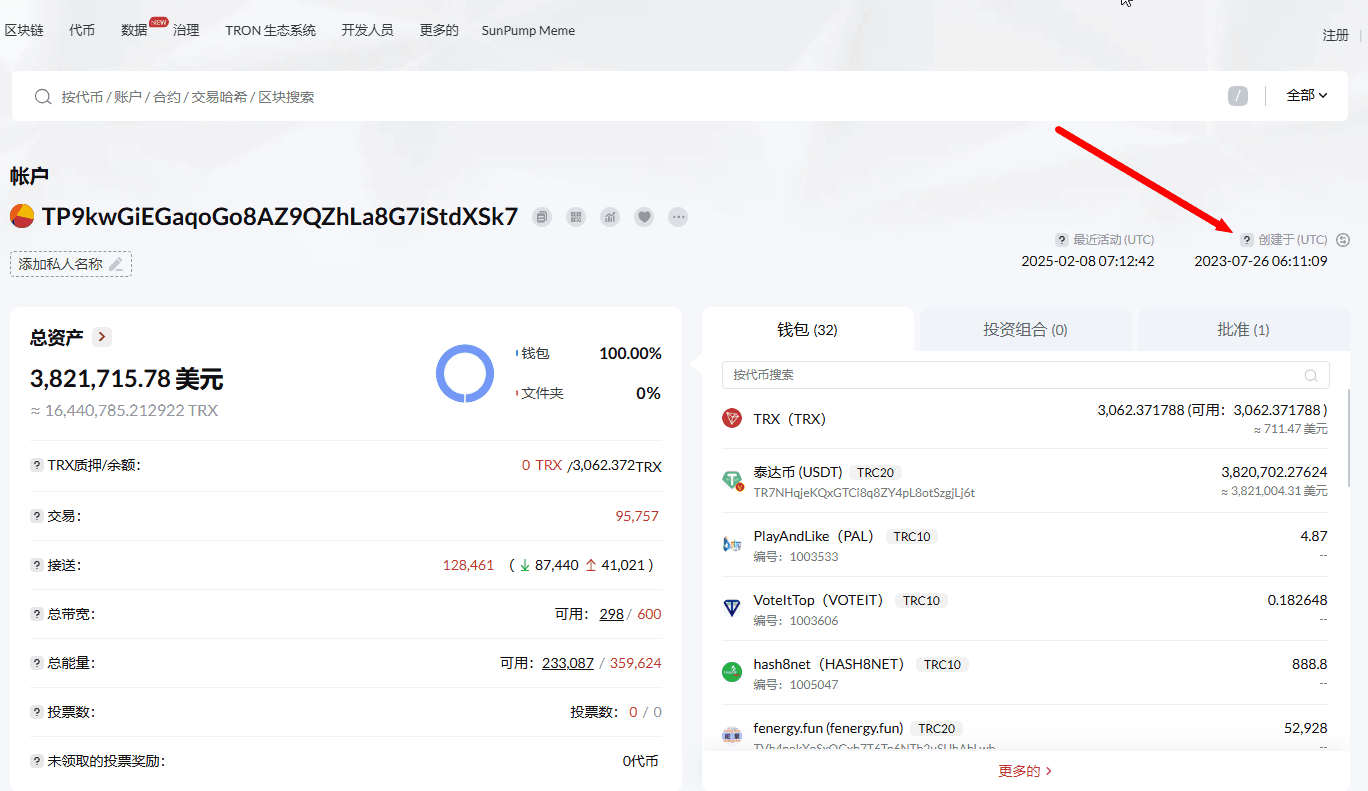Click the 注册 link
The height and width of the screenshot is (791, 1368).
click(x=1335, y=35)
